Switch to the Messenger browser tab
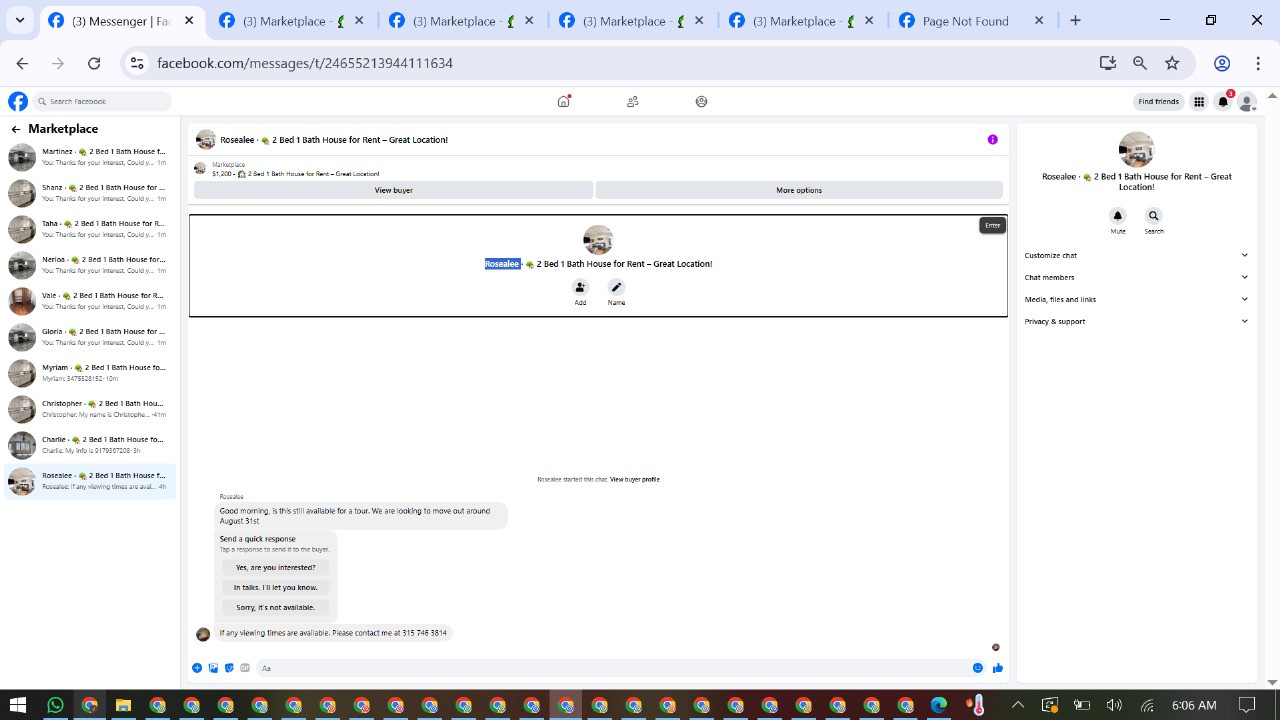 coord(121,21)
